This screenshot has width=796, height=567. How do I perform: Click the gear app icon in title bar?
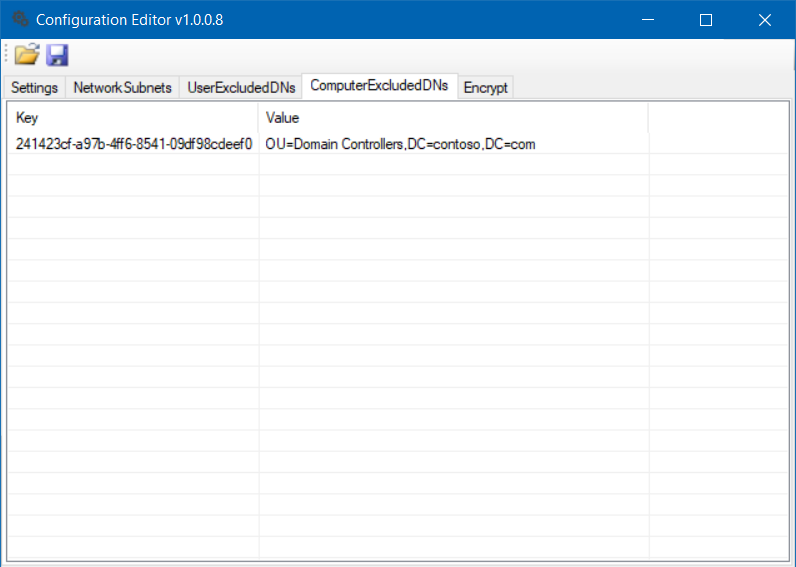pyautogui.click(x=20, y=19)
